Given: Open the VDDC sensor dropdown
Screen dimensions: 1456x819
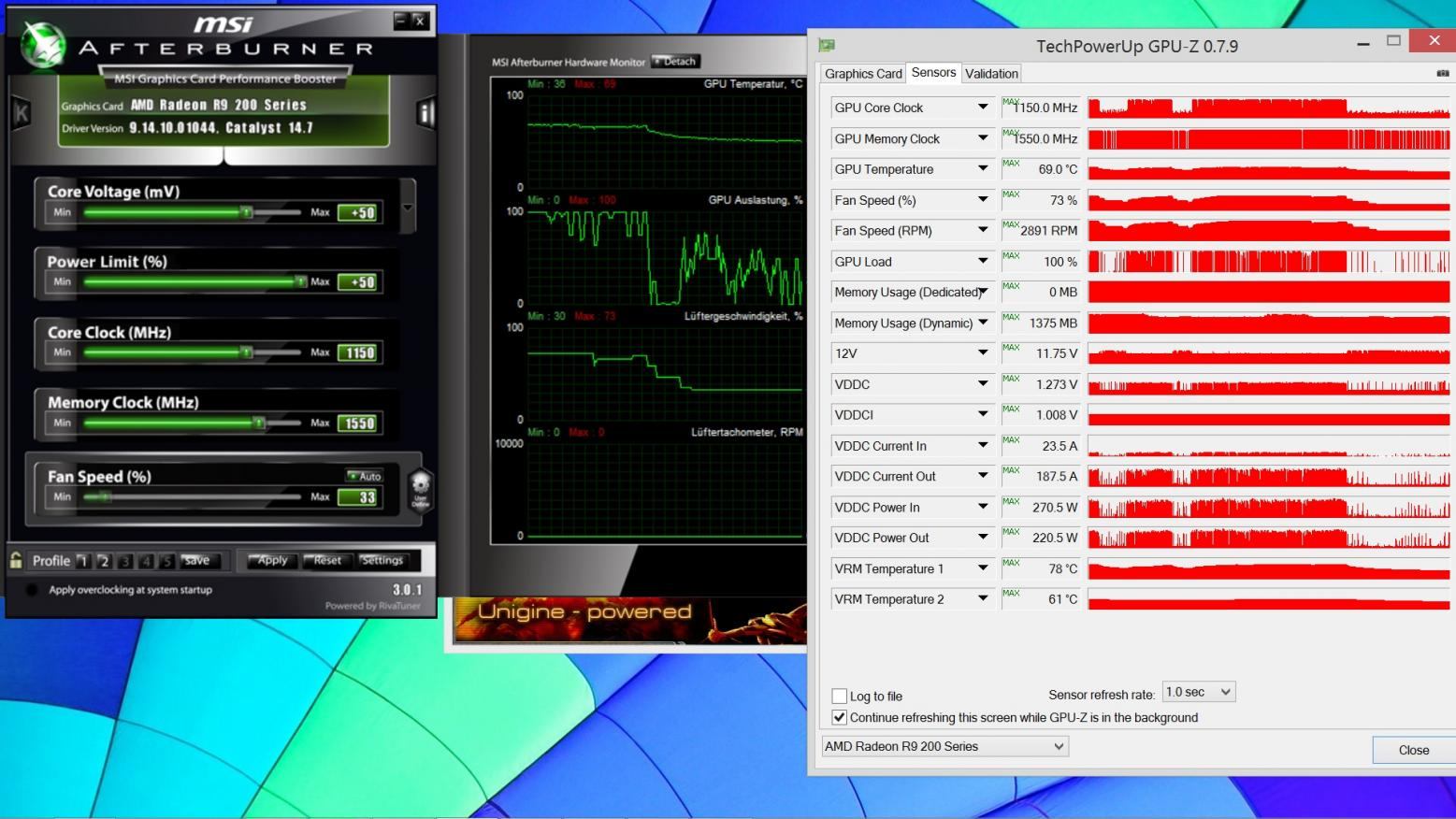Looking at the screenshot, I should 983,384.
